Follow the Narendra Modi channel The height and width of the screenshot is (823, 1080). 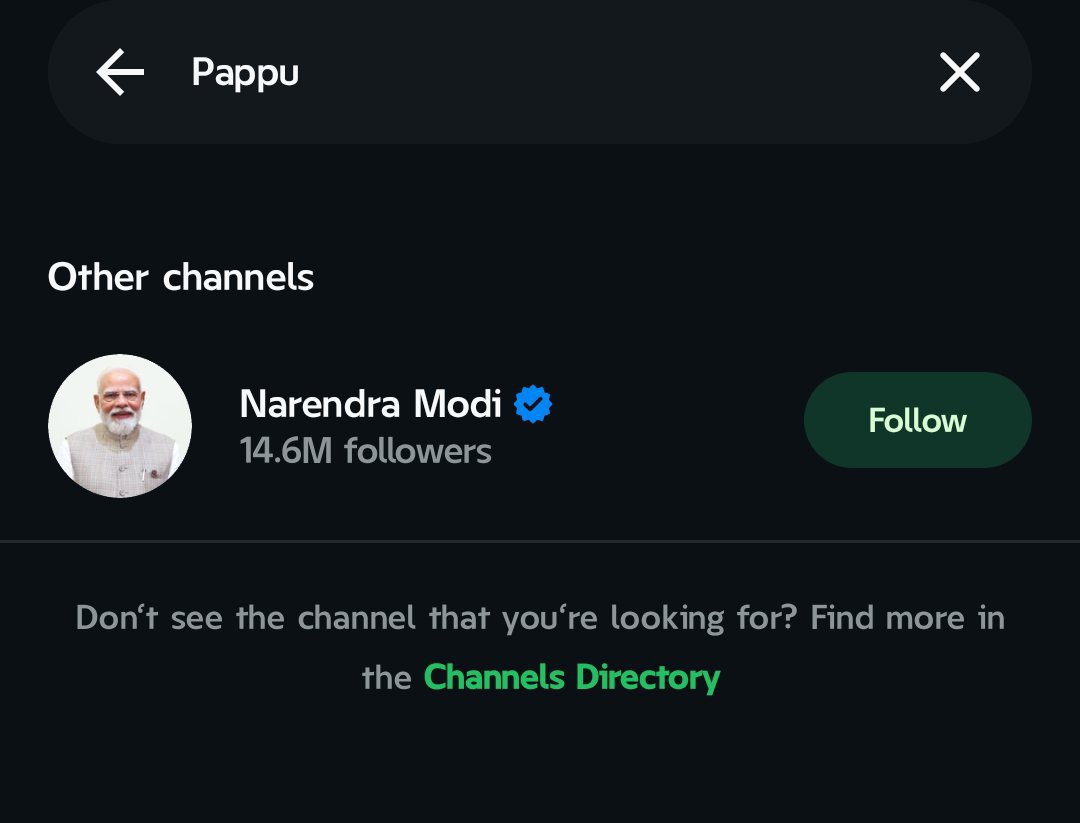click(x=917, y=420)
